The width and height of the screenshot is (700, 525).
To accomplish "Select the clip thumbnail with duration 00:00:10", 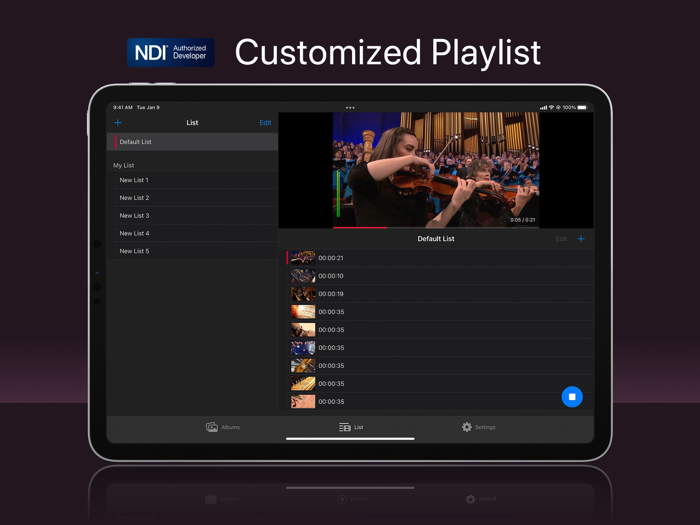I will pos(303,276).
